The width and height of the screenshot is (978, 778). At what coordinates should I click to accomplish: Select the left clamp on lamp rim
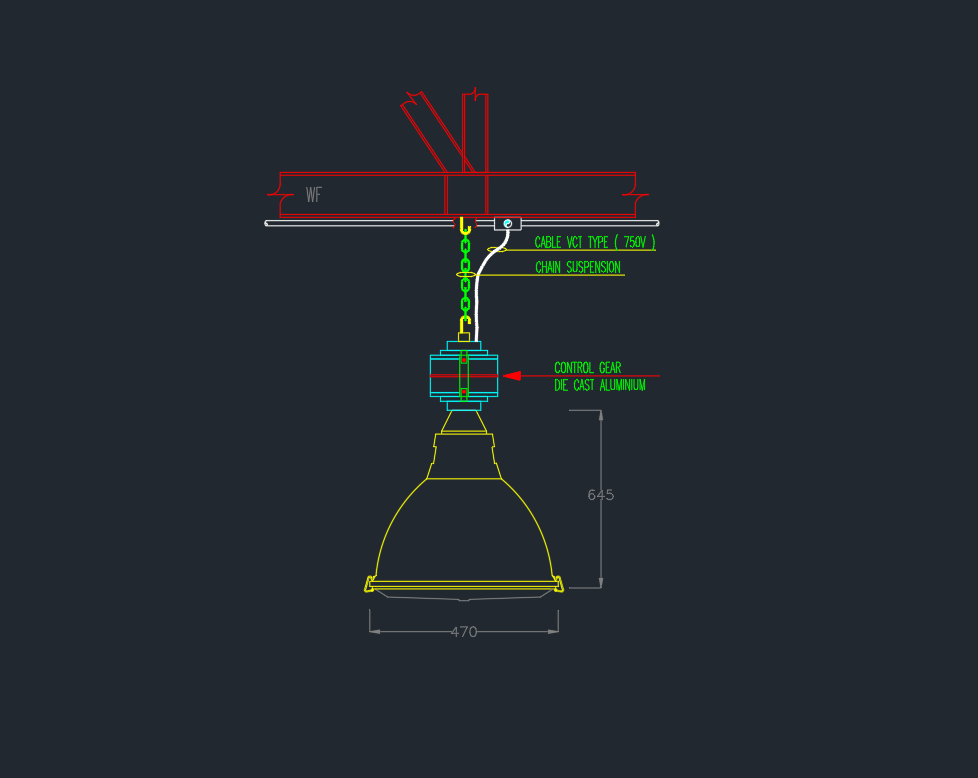coord(369,584)
